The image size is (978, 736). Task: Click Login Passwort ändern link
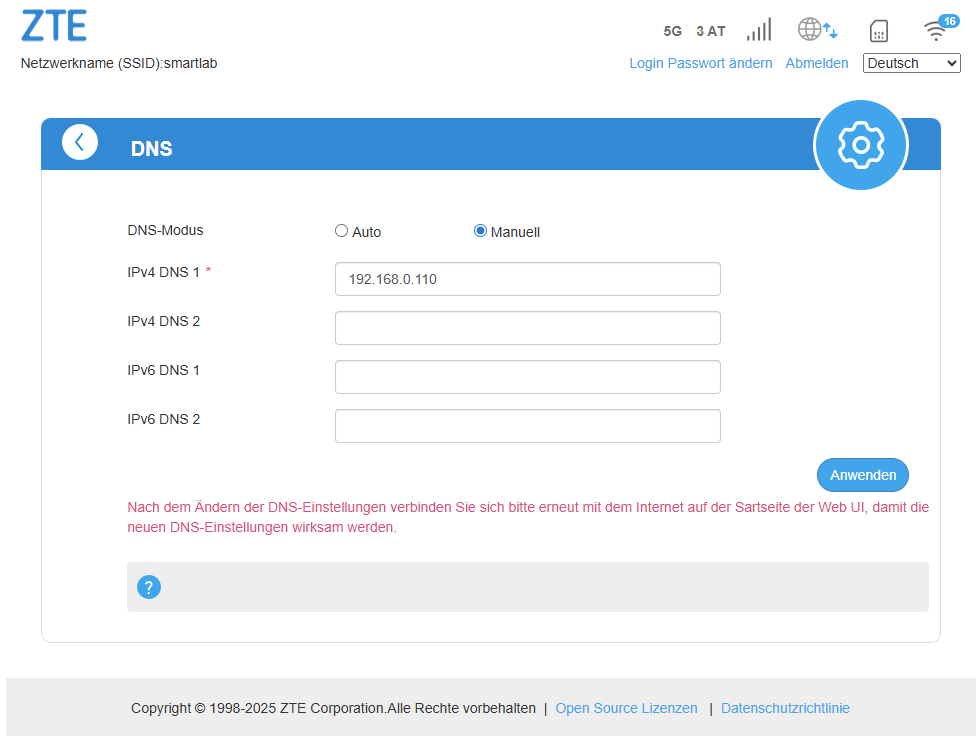pos(700,63)
